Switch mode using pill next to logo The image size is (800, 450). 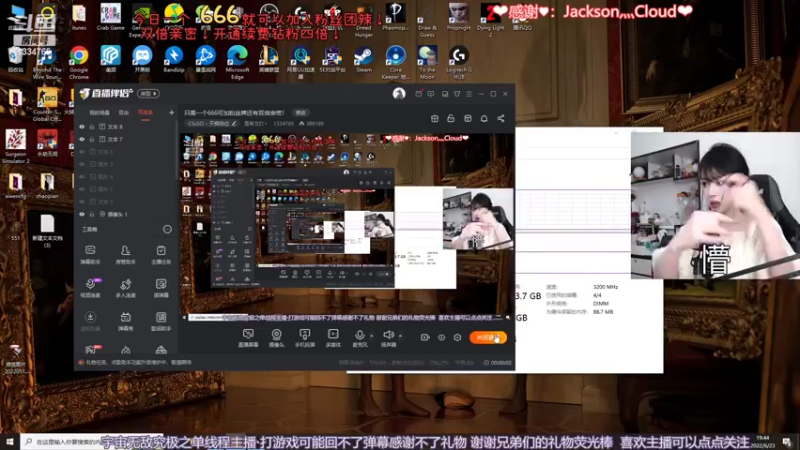148,93
